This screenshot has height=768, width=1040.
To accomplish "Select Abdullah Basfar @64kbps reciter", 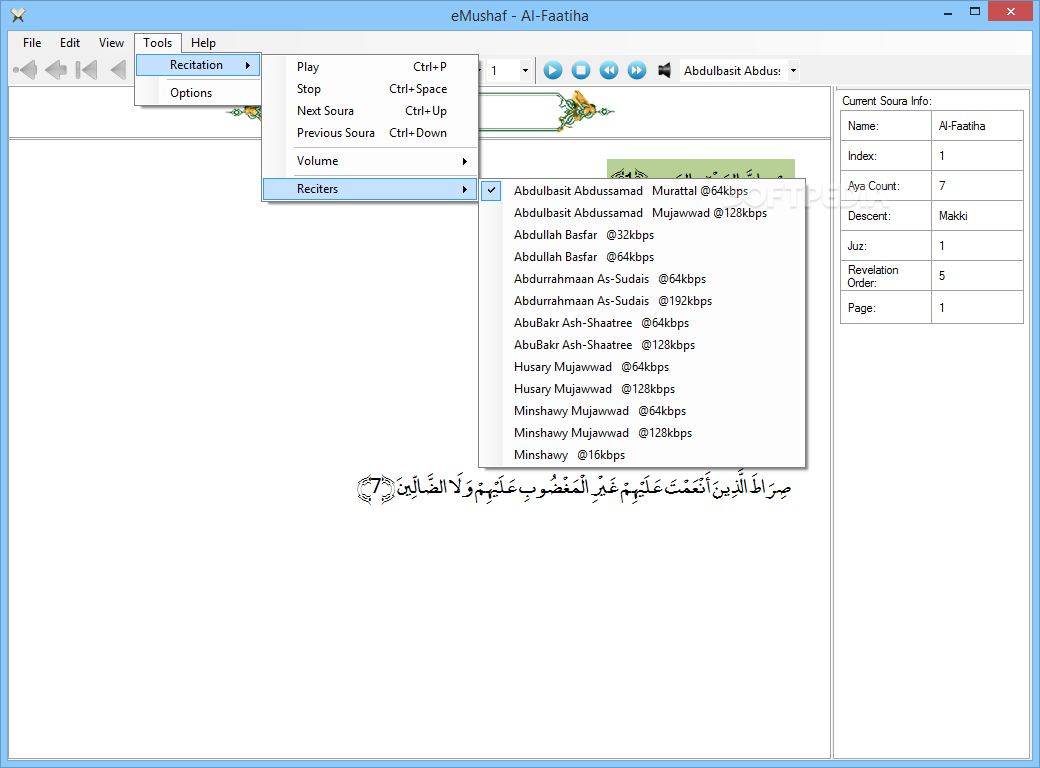I will [642, 257].
